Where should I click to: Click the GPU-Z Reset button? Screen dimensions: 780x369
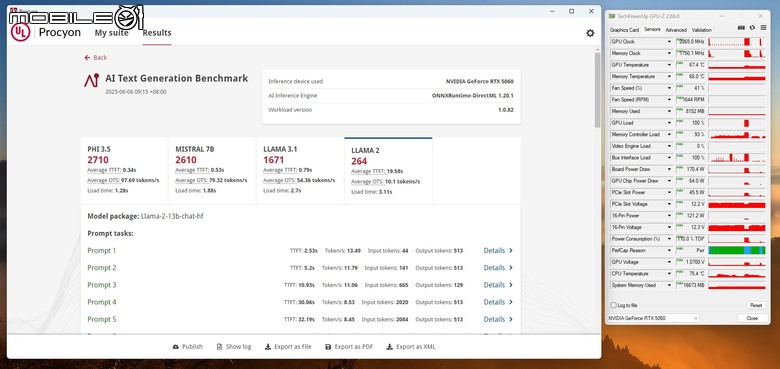756,305
